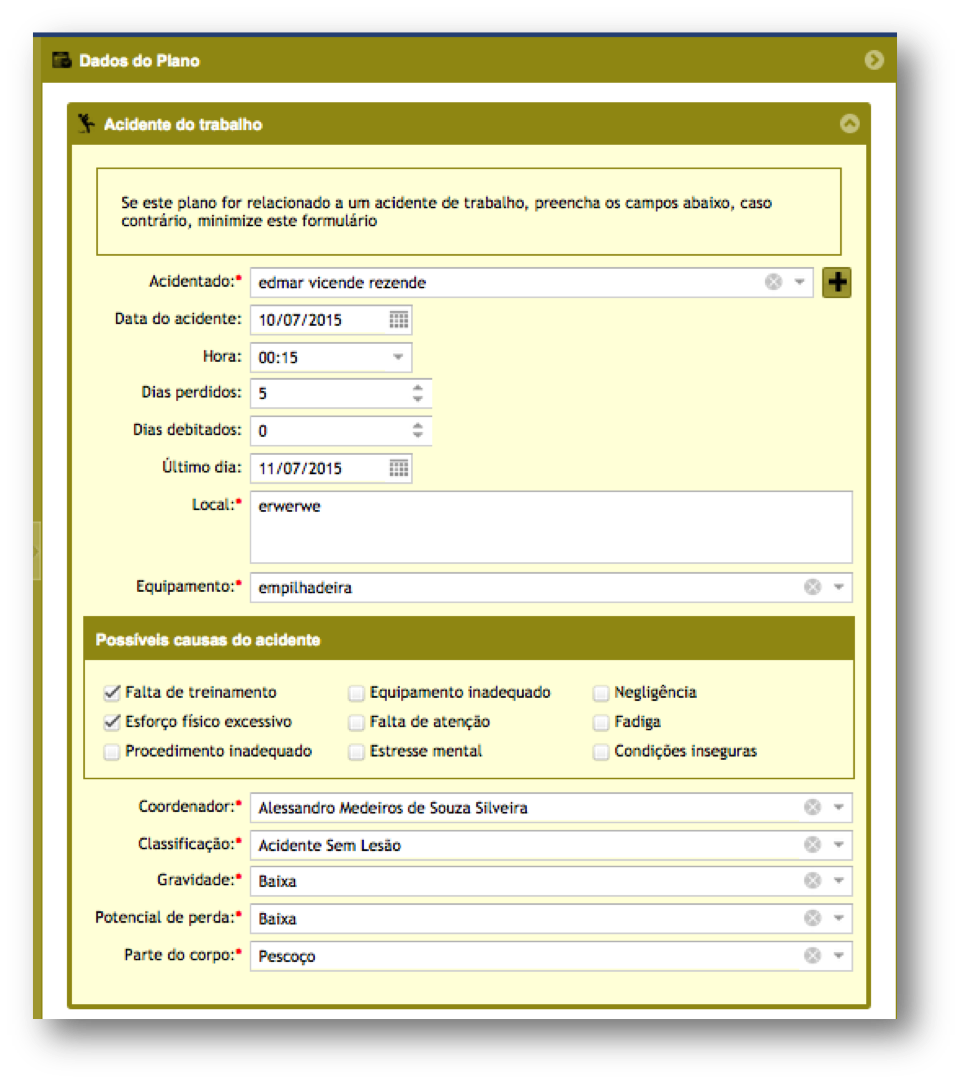The image size is (962, 1084).
Task: Open calendar for Data do acidente
Action: click(x=398, y=319)
